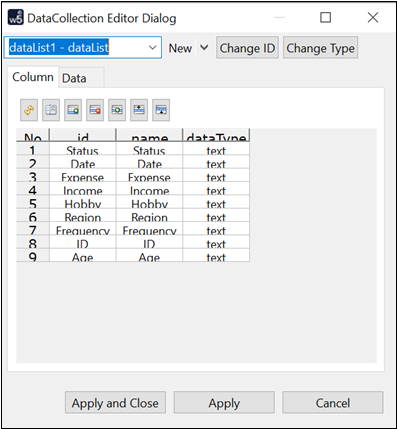
Task: Click Age cell in the name column
Action: tap(149, 256)
